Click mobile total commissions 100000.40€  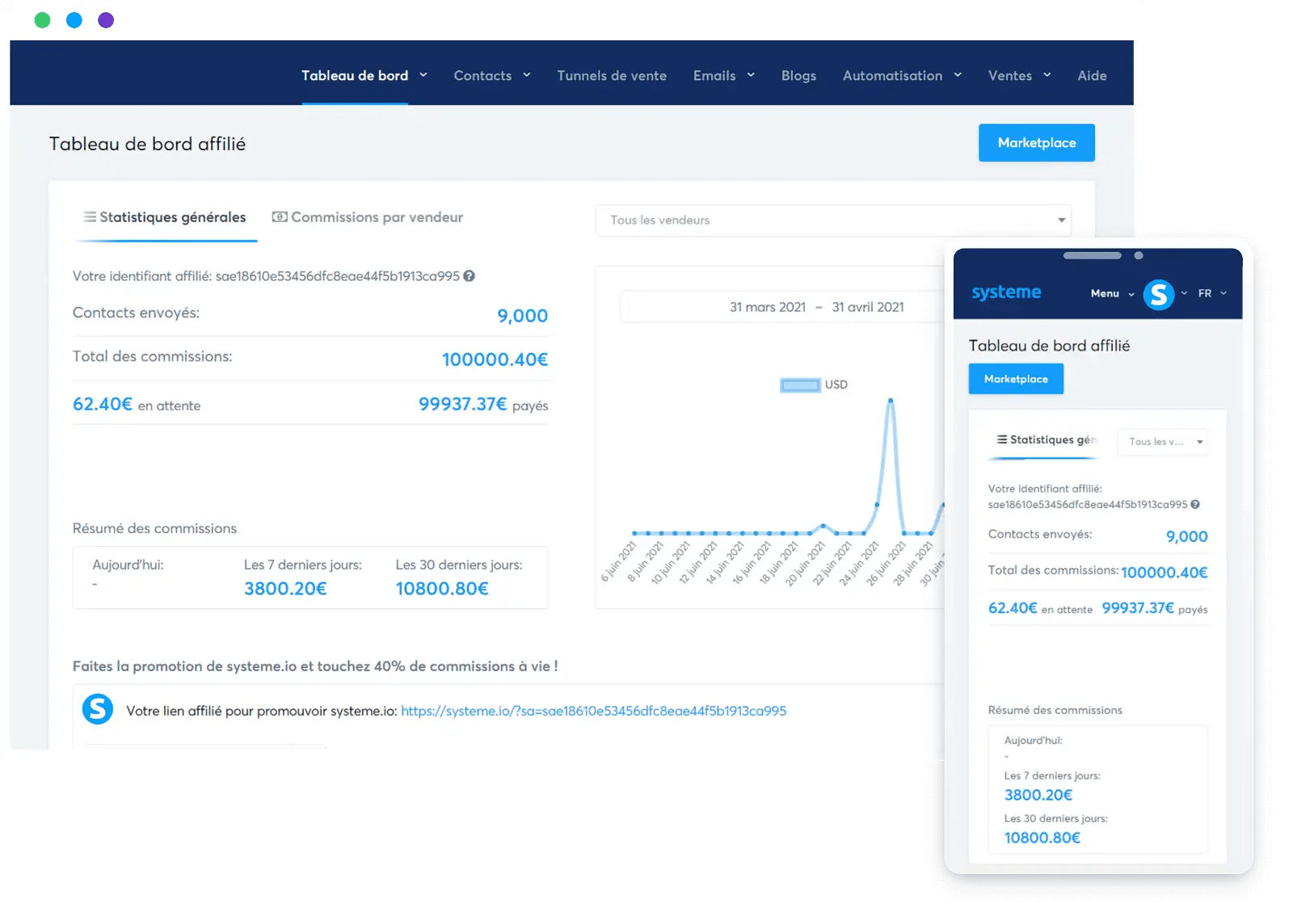pyautogui.click(x=1164, y=573)
